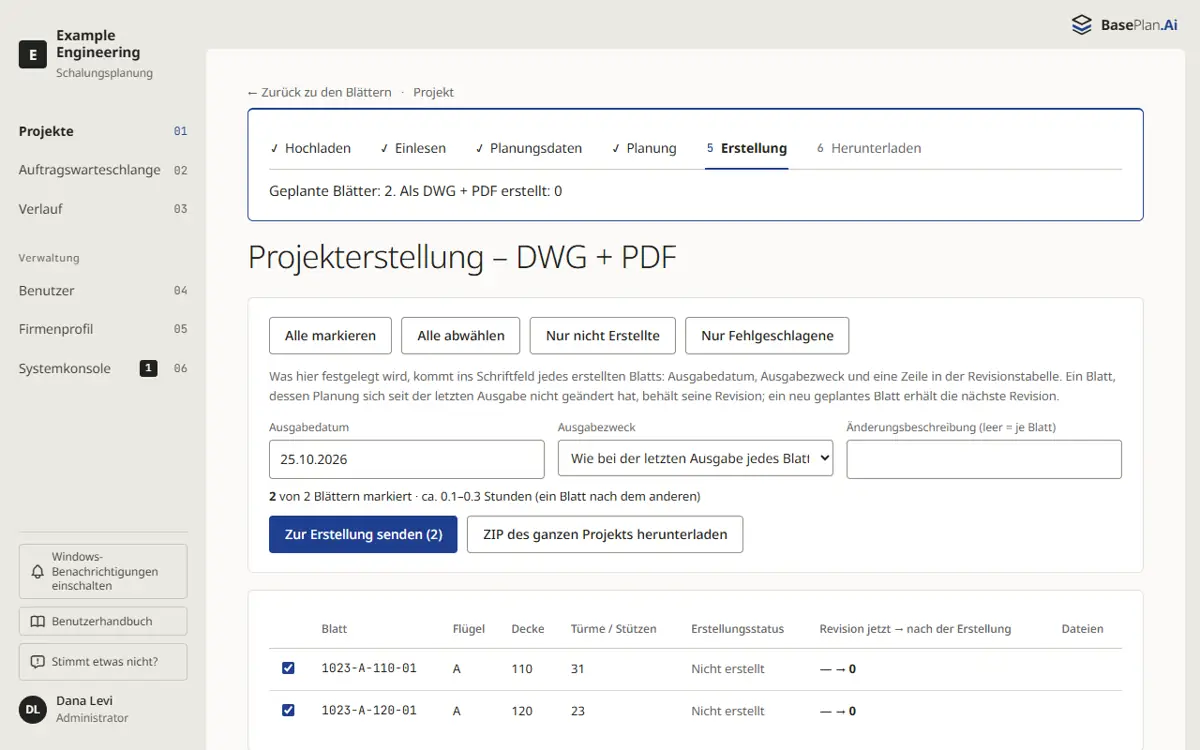Open Firmenprofil in the sidebar
The width and height of the screenshot is (1200, 750).
coord(103,329)
